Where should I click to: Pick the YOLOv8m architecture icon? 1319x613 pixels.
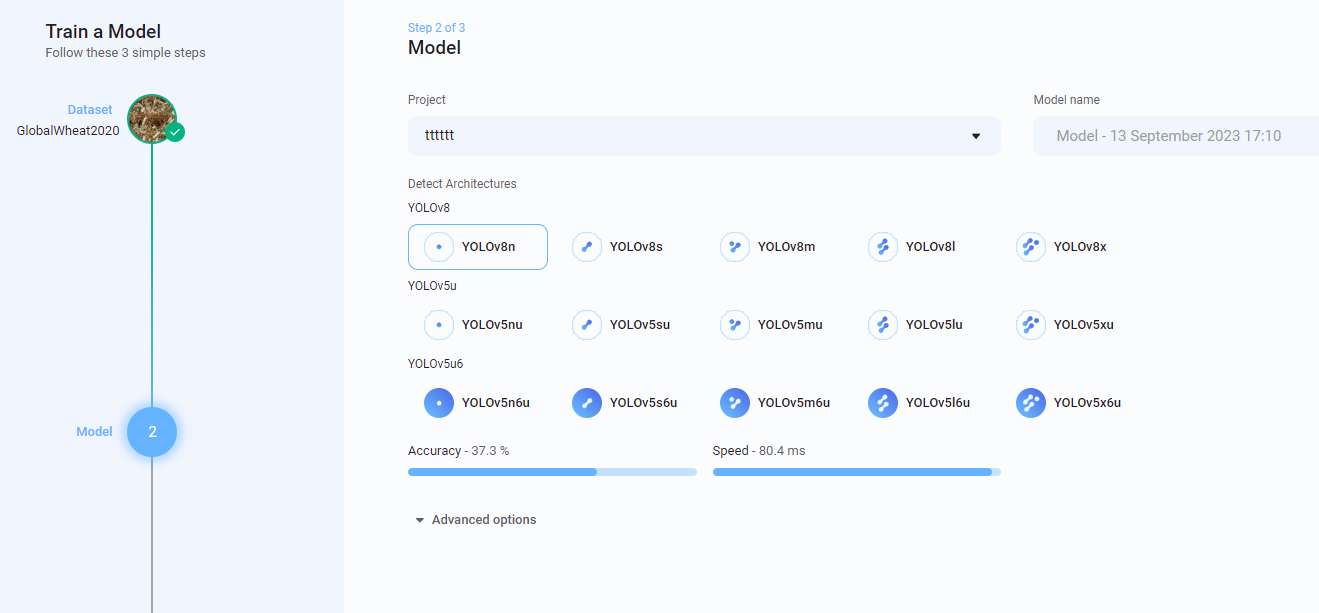(x=735, y=246)
